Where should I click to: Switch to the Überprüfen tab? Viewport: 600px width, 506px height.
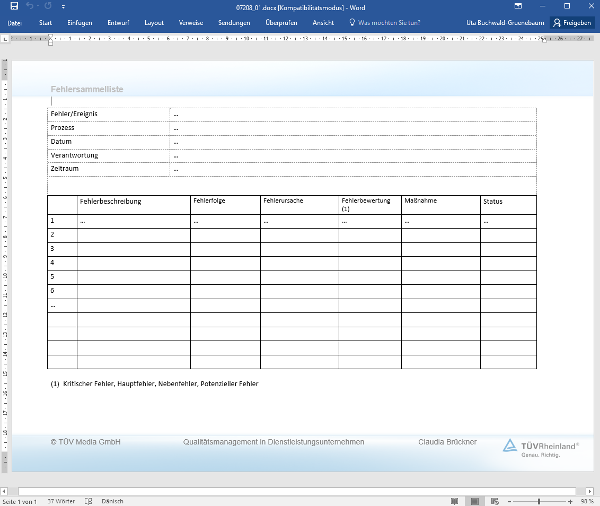[282, 21]
